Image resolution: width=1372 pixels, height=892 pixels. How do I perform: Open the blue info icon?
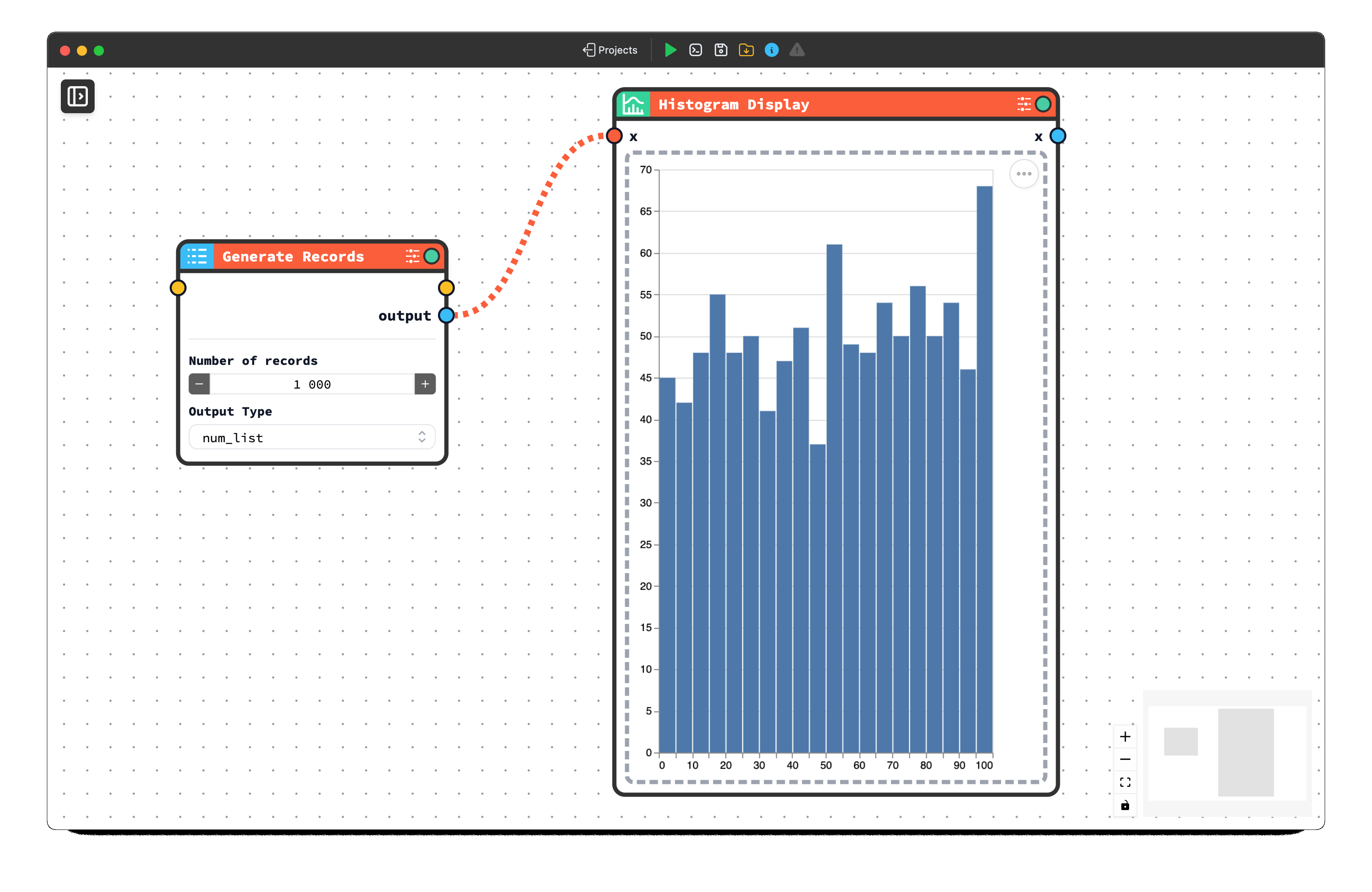click(x=771, y=50)
